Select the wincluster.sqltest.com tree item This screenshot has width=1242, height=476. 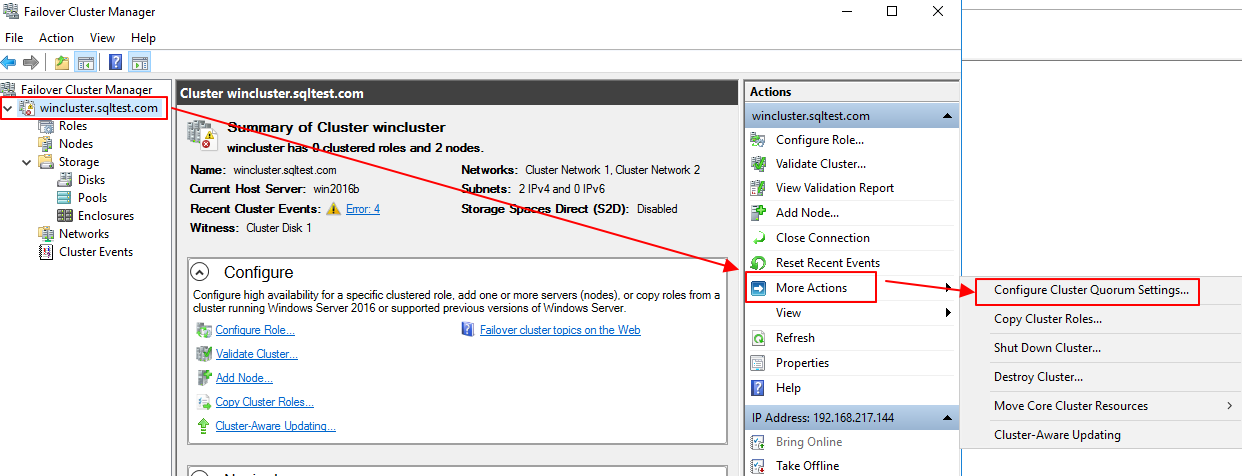98,108
